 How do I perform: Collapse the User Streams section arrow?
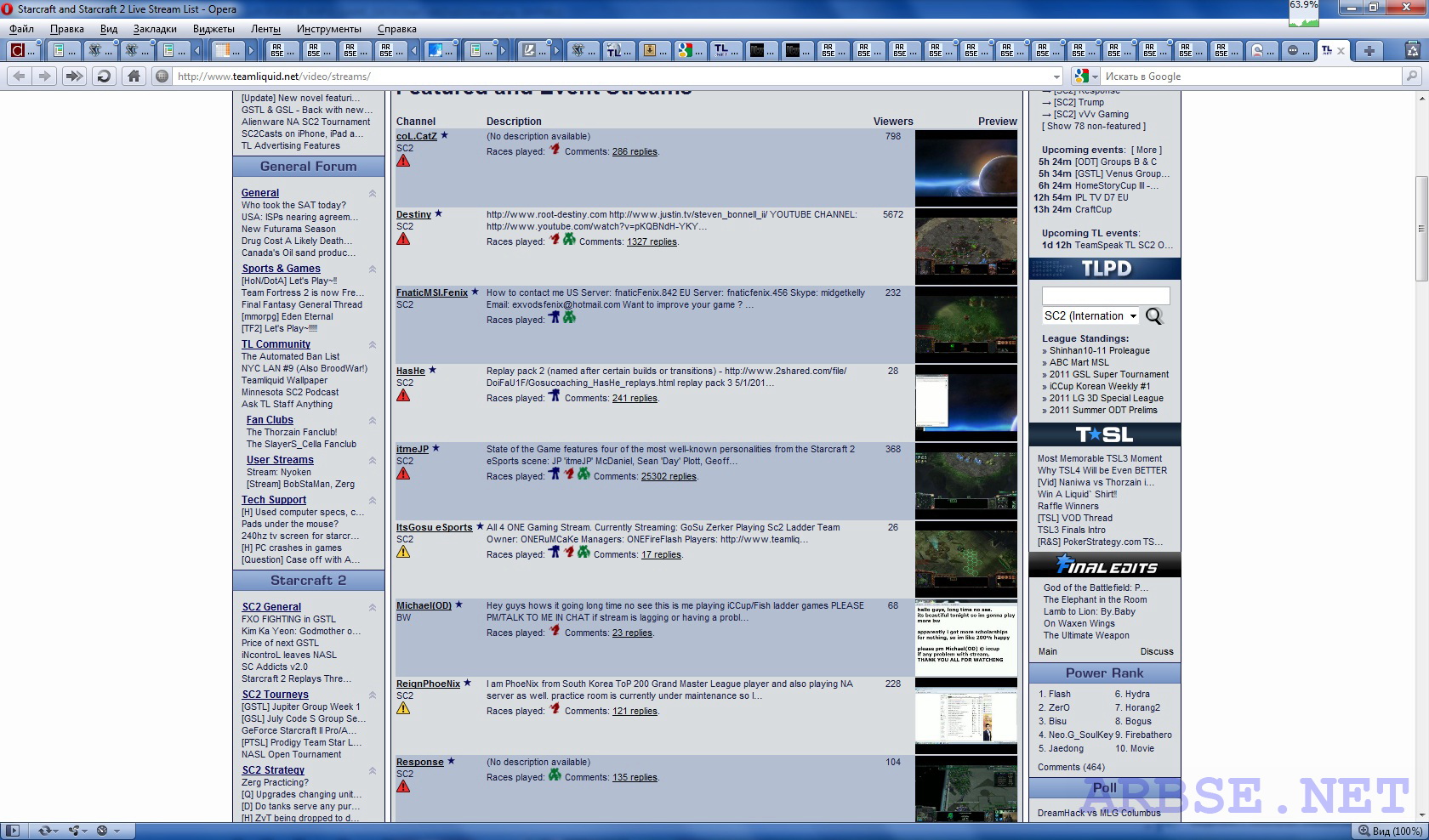click(373, 460)
